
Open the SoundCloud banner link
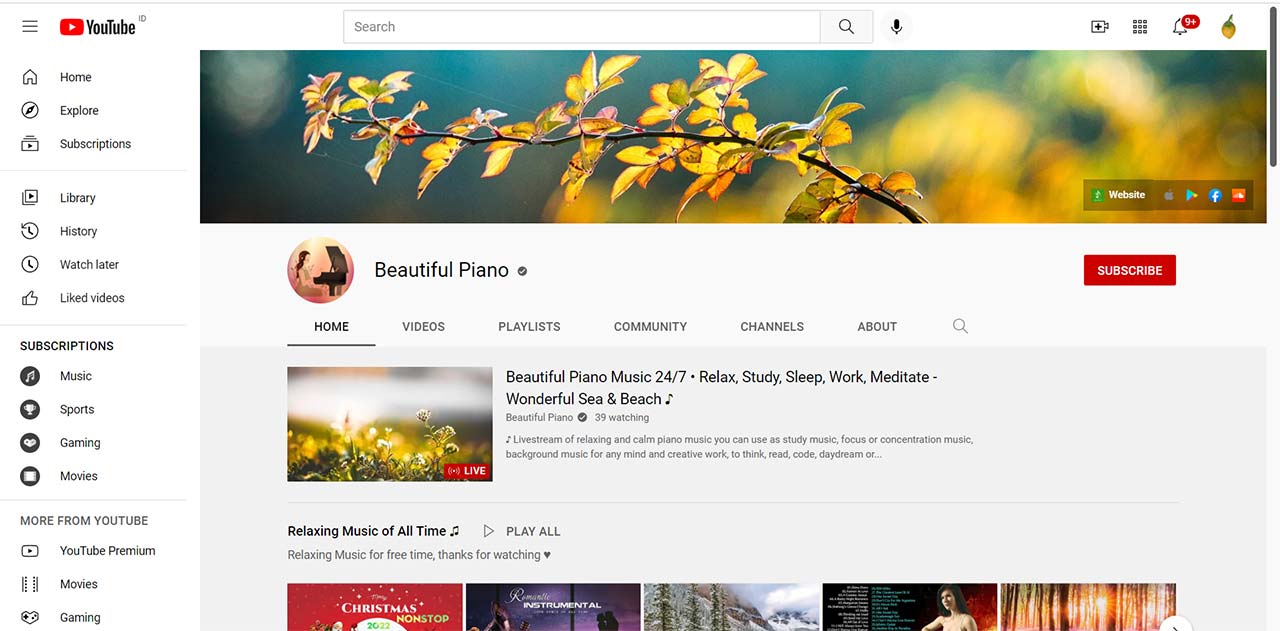(x=1239, y=195)
